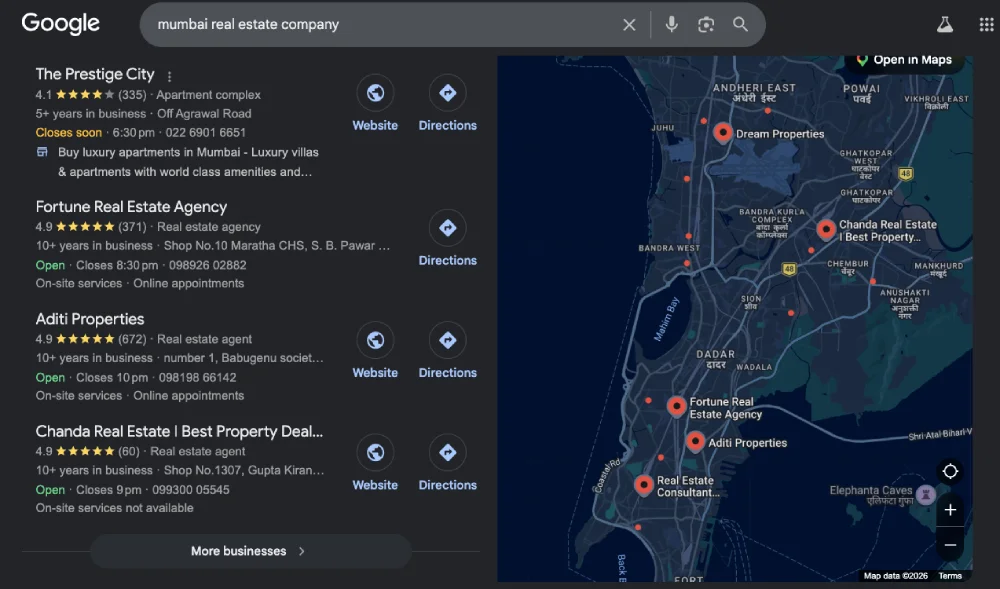
Task: Click the Dream Properties map pin
Action: (723, 133)
